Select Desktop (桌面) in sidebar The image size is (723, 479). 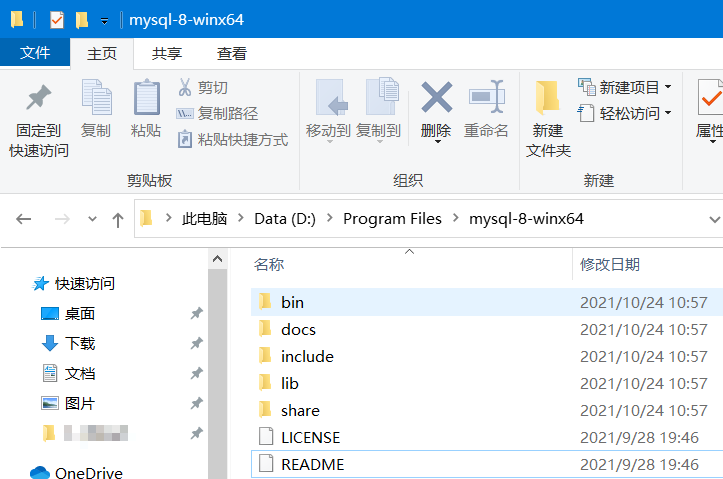[80, 313]
